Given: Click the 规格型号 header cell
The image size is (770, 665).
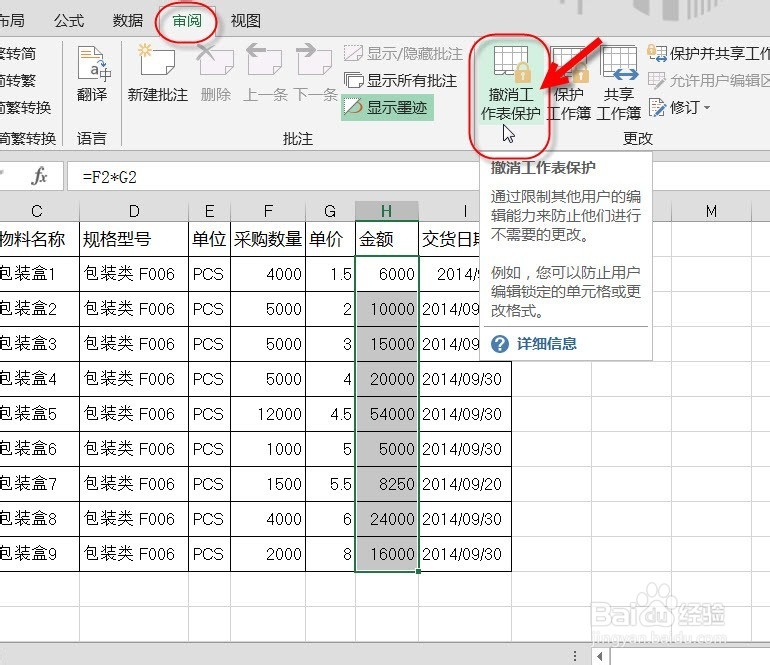Looking at the screenshot, I should click(x=134, y=239).
